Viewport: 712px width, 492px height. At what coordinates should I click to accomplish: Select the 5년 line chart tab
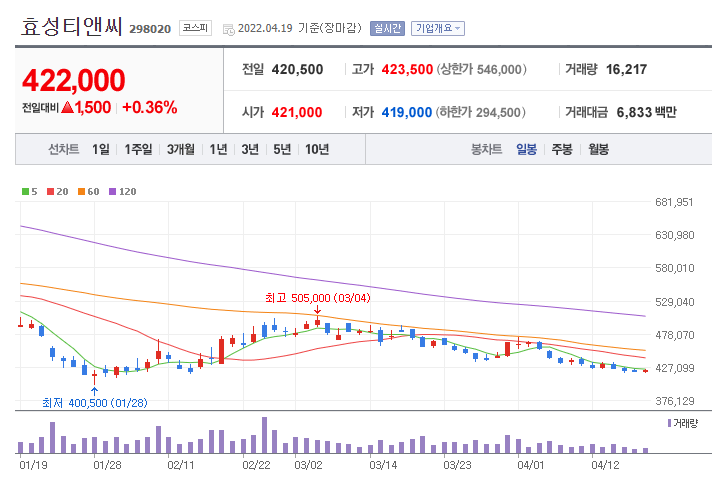[282, 149]
